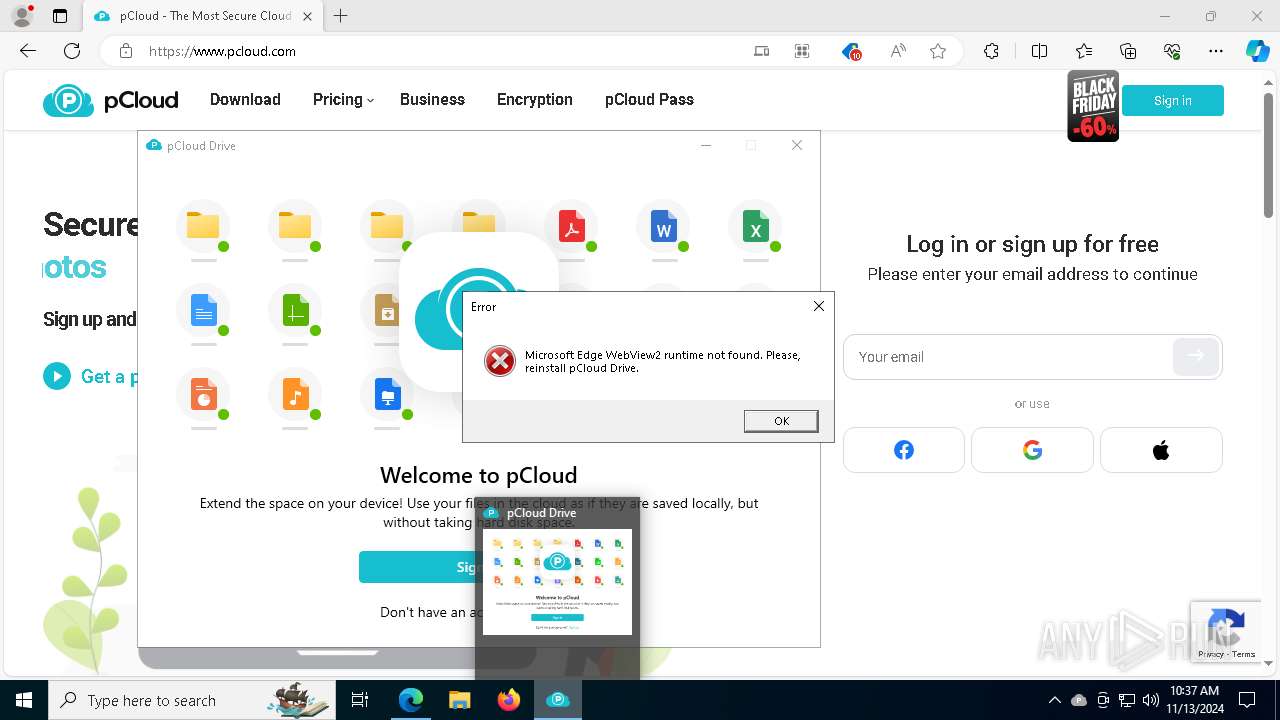Open the Windows Start menu
The width and height of the screenshot is (1280, 720).
24,700
